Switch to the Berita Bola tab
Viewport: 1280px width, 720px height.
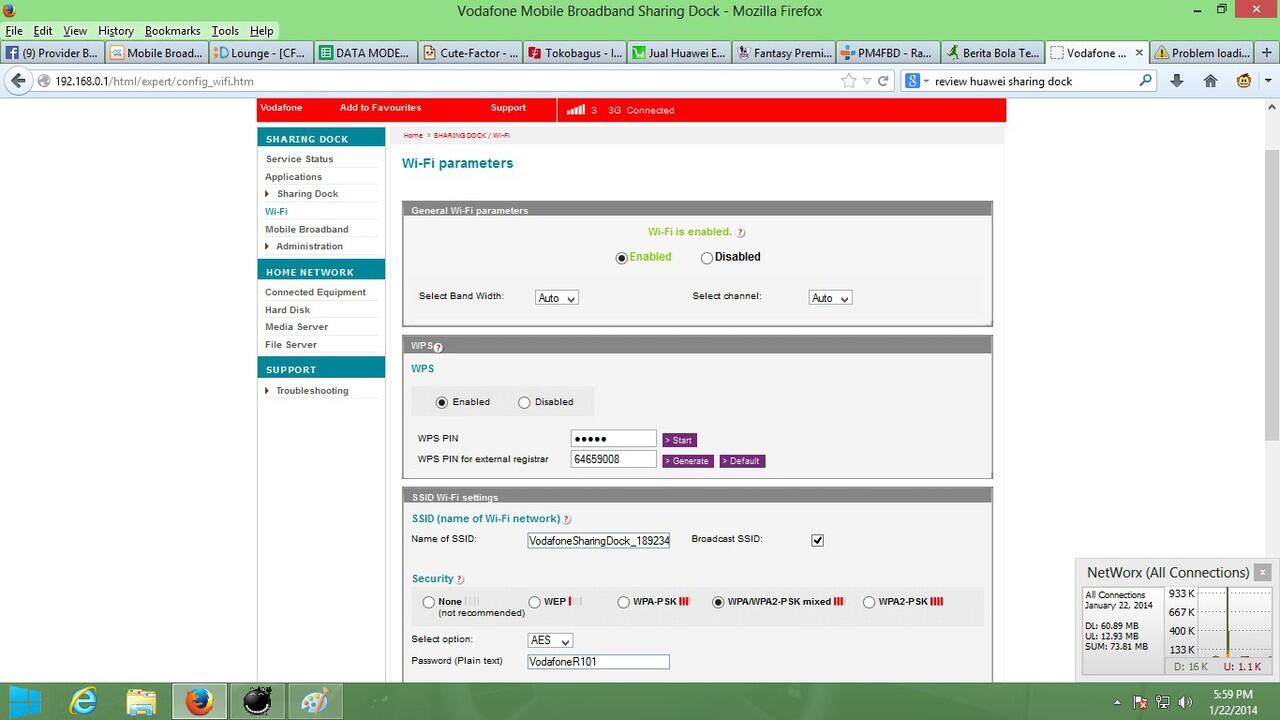(992, 53)
